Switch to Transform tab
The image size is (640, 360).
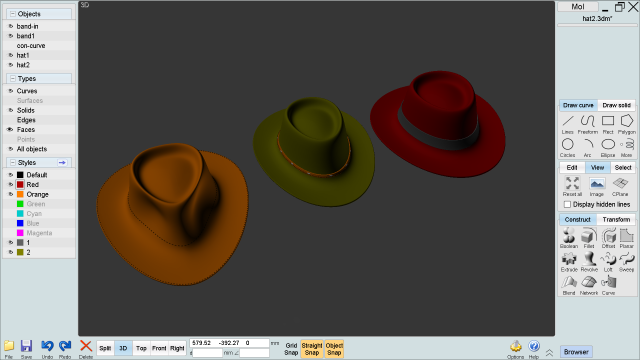pyautogui.click(x=616, y=219)
